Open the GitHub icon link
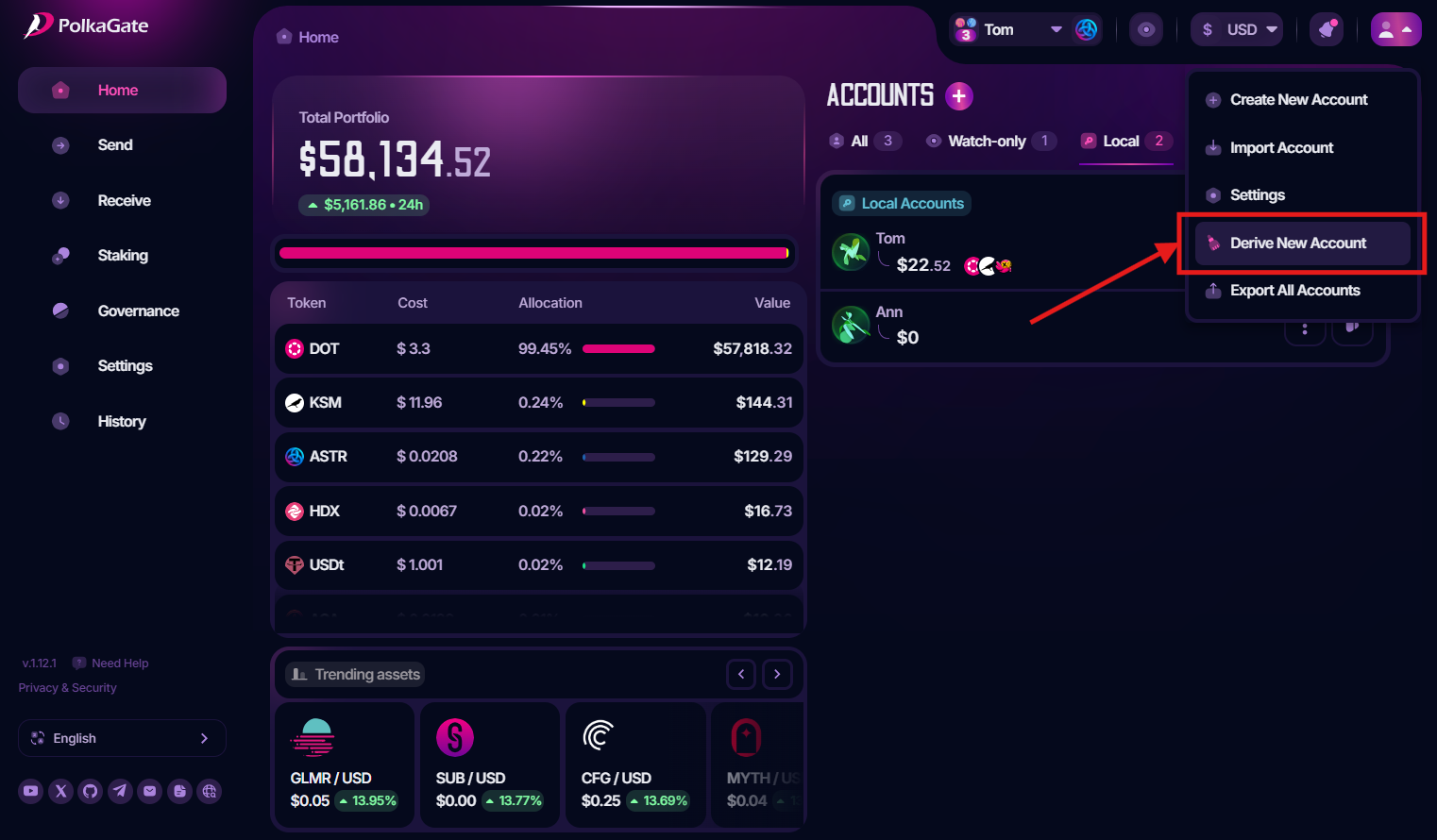This screenshot has width=1437, height=840. coord(91,791)
